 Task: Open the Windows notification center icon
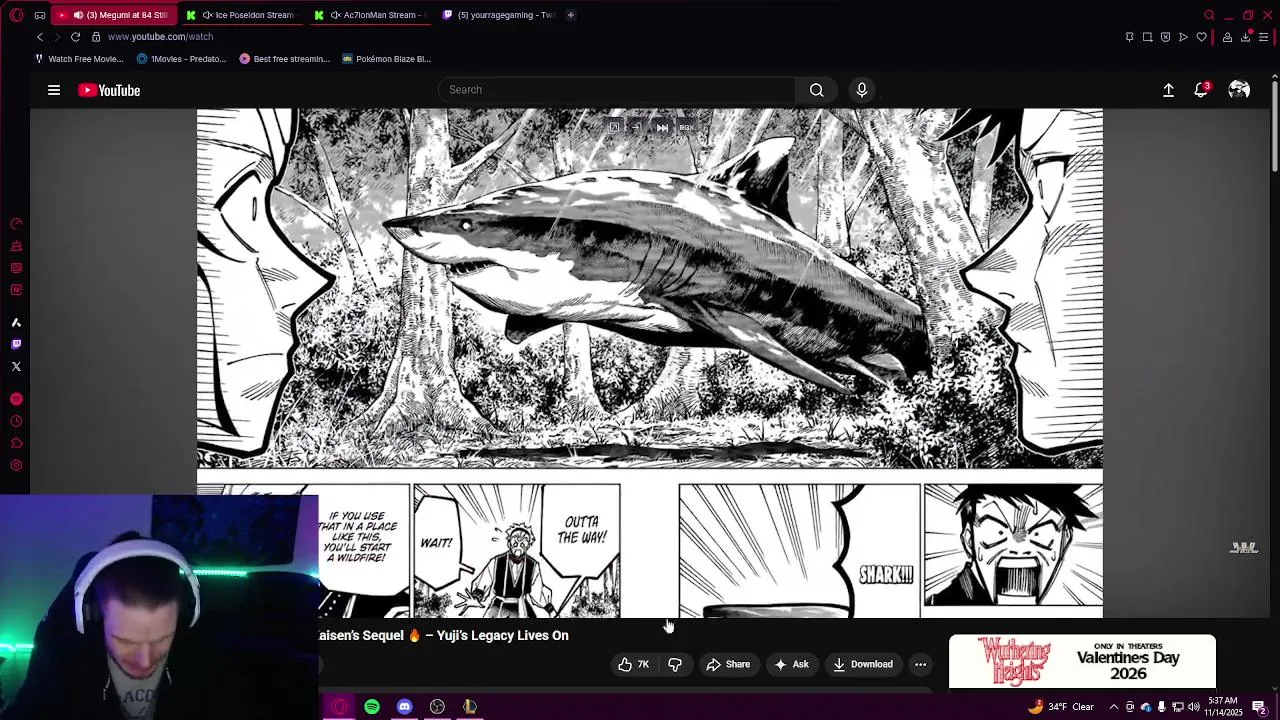tap(1260, 707)
